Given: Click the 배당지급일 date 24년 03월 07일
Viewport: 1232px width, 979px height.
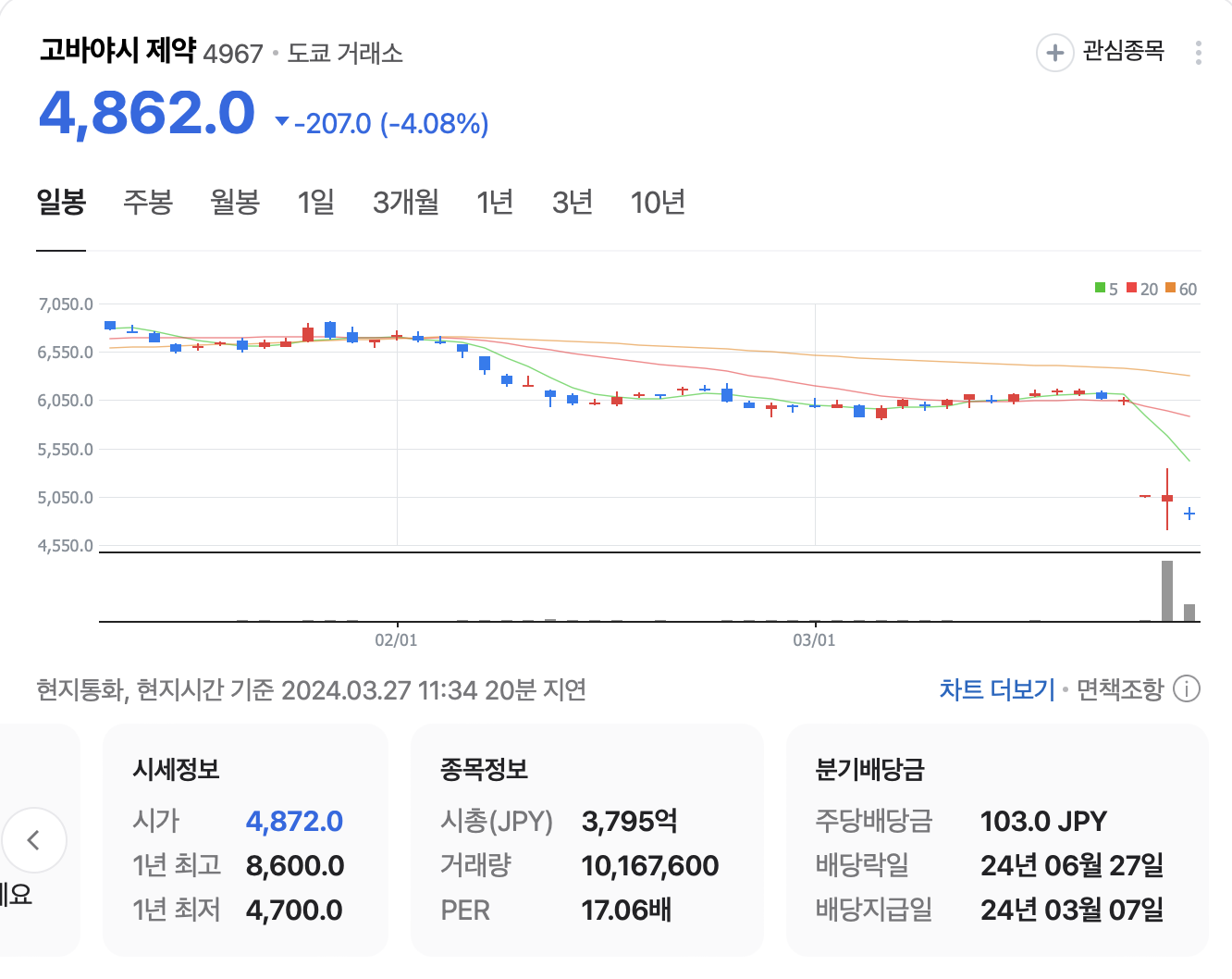Looking at the screenshot, I should 1072,910.
